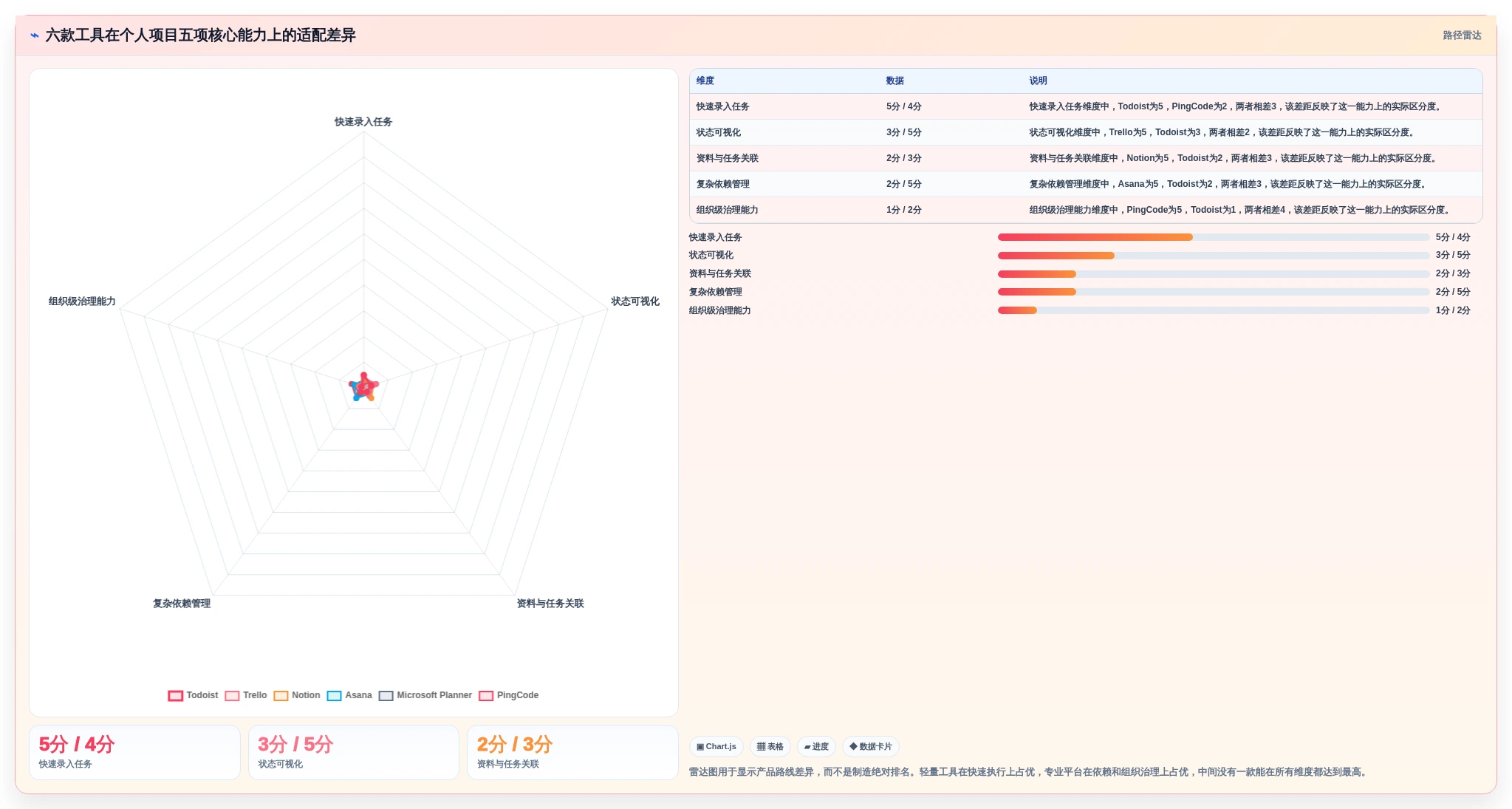Toggle the Todoist legend series
The width and height of the screenshot is (1512, 809).
tap(193, 695)
